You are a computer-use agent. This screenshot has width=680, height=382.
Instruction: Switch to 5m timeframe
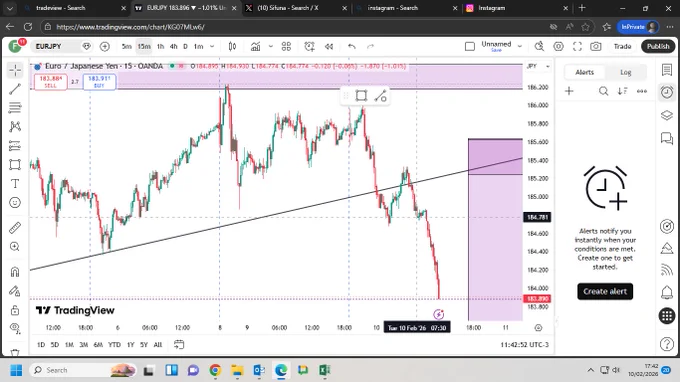click(x=126, y=46)
